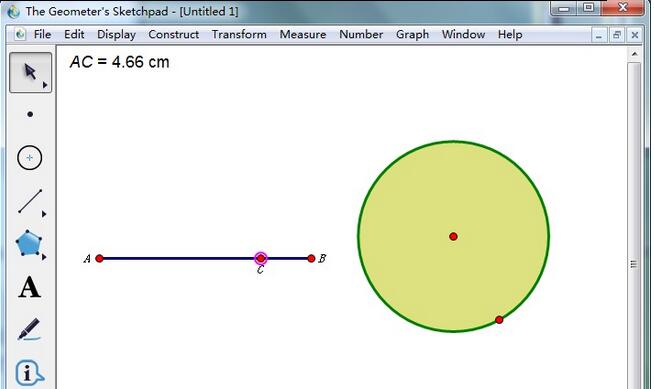Open the Transform menu

pyautogui.click(x=239, y=35)
